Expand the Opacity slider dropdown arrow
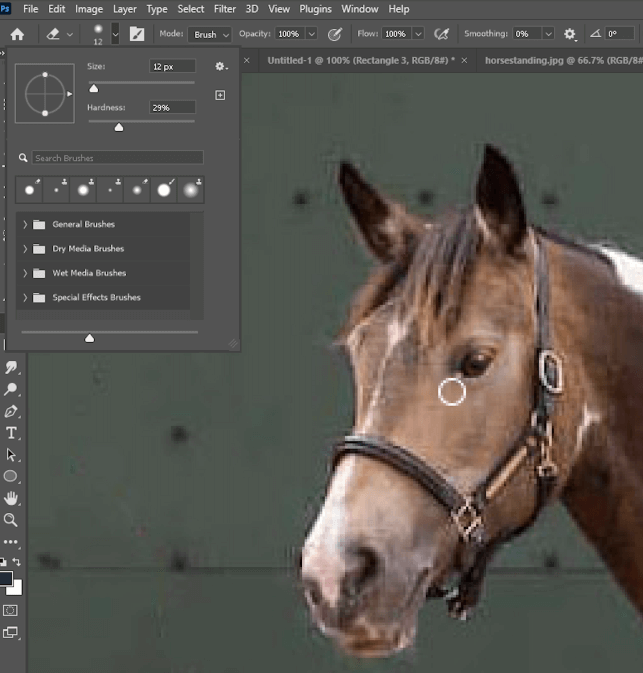Image resolution: width=643 pixels, height=673 pixels. point(312,34)
